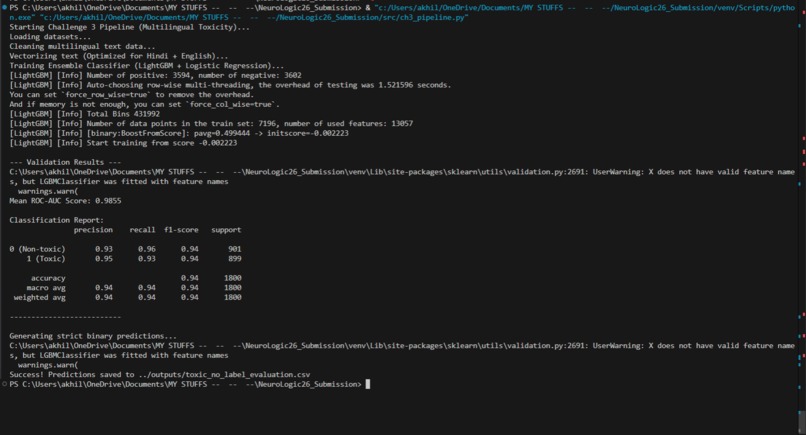Click the 'Starting Challenge 3 Pipeline' line

coord(129,27)
